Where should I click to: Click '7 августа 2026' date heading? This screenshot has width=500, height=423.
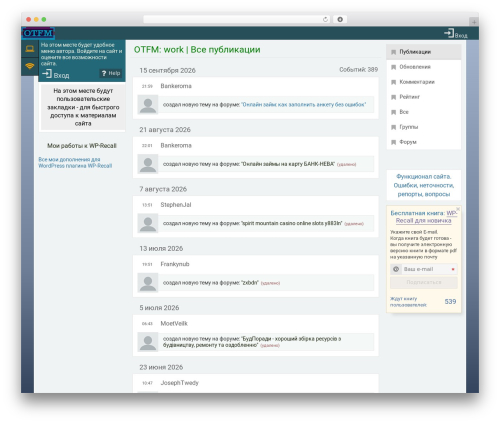(x=163, y=189)
